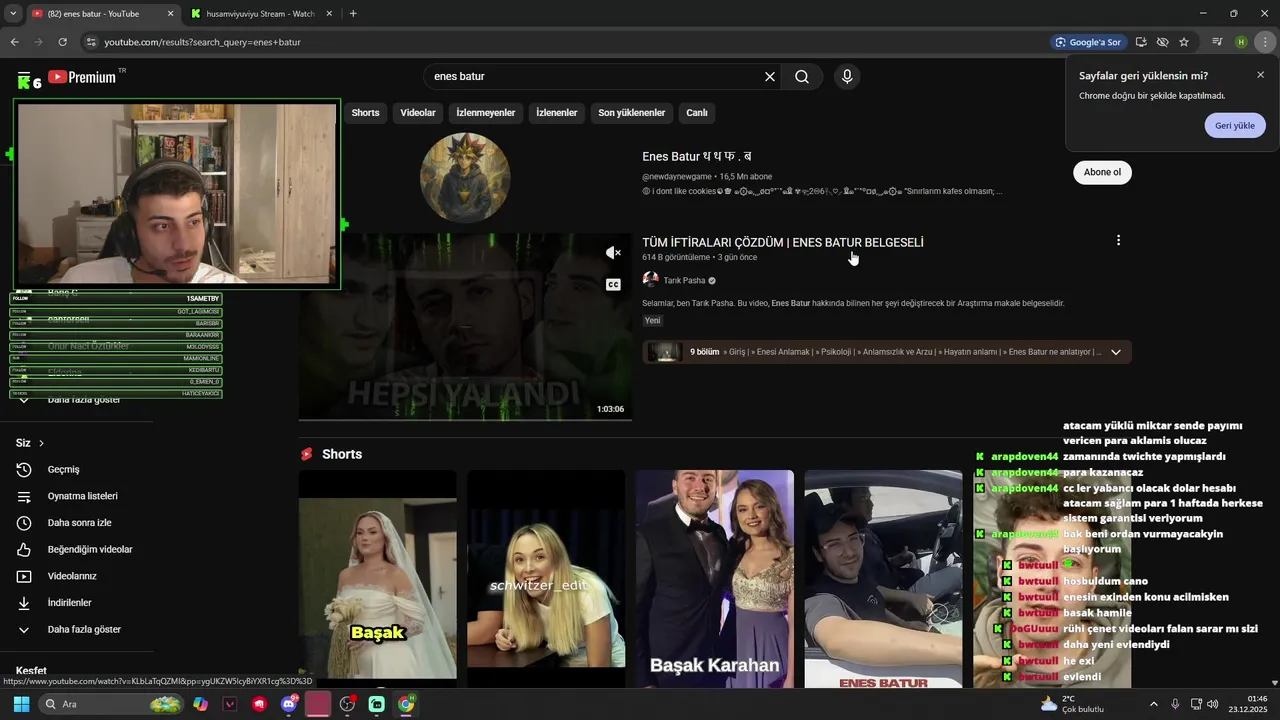Viewport: 1280px width, 720px height.
Task: Select the Canlı filter chip
Action: point(697,113)
